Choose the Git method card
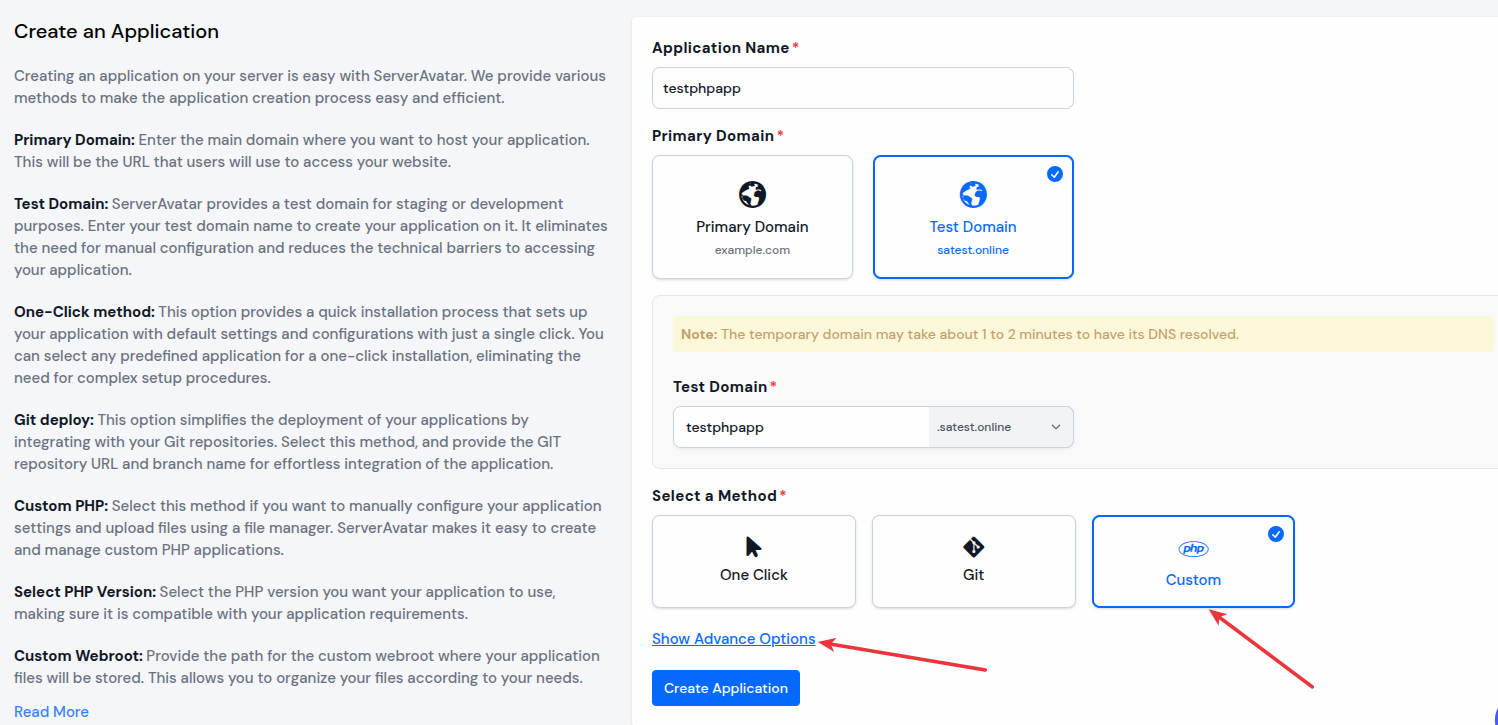This screenshot has width=1498, height=725. pos(974,561)
